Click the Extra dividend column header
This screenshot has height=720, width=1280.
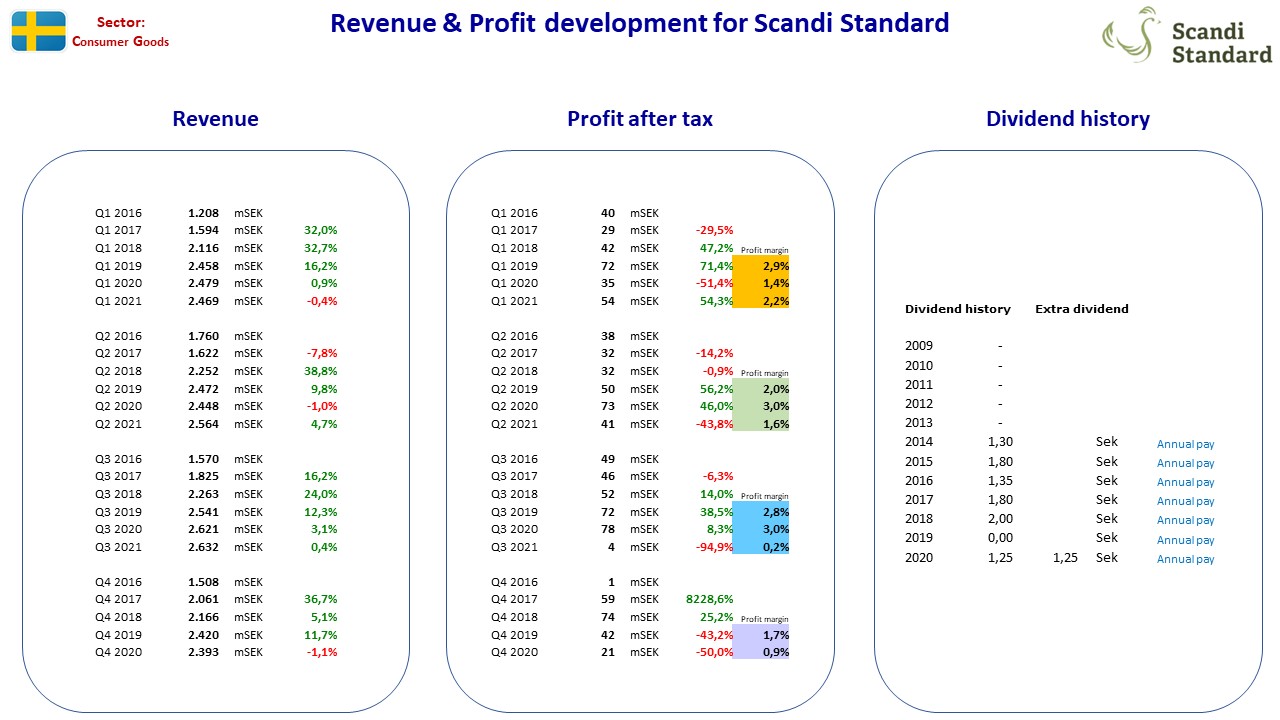click(x=1082, y=309)
